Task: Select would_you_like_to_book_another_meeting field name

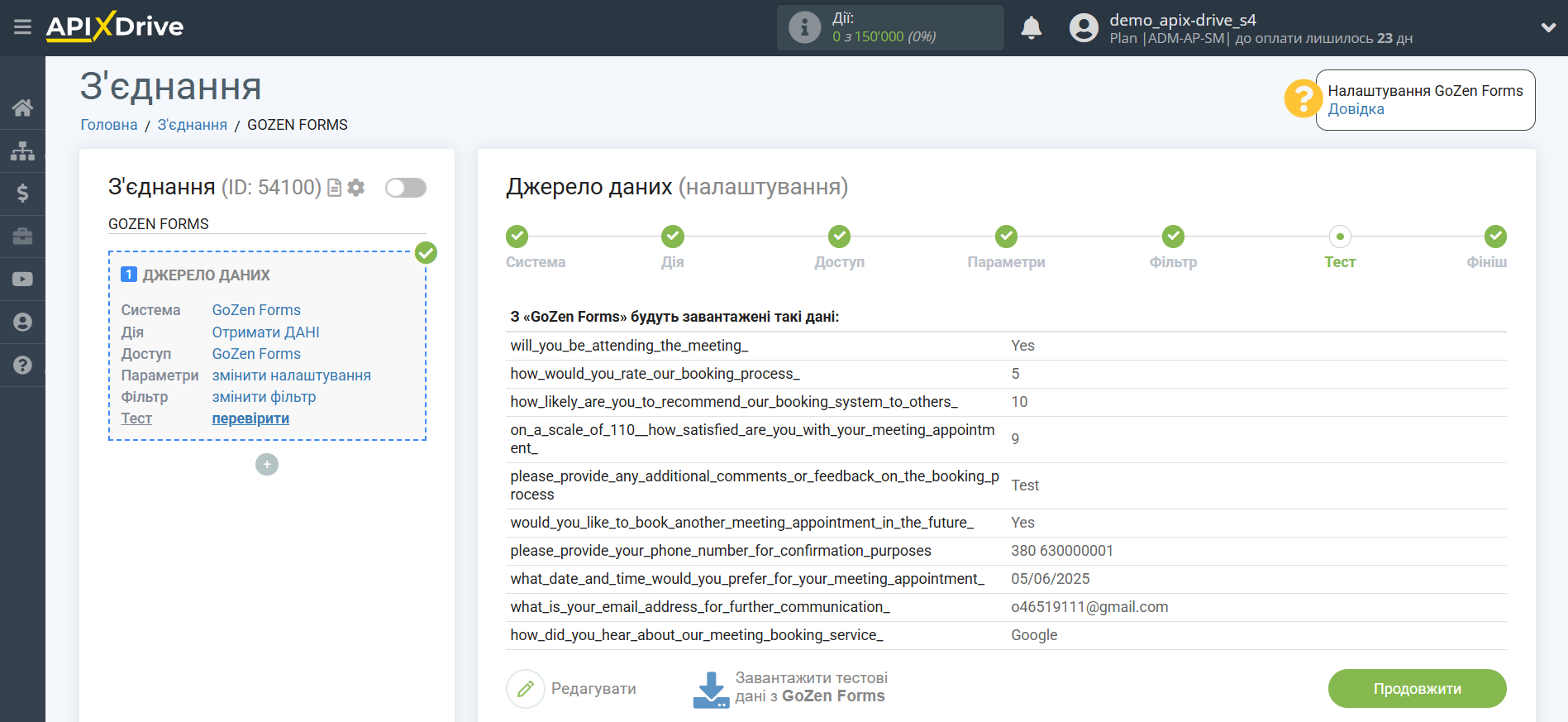Action: tap(741, 523)
